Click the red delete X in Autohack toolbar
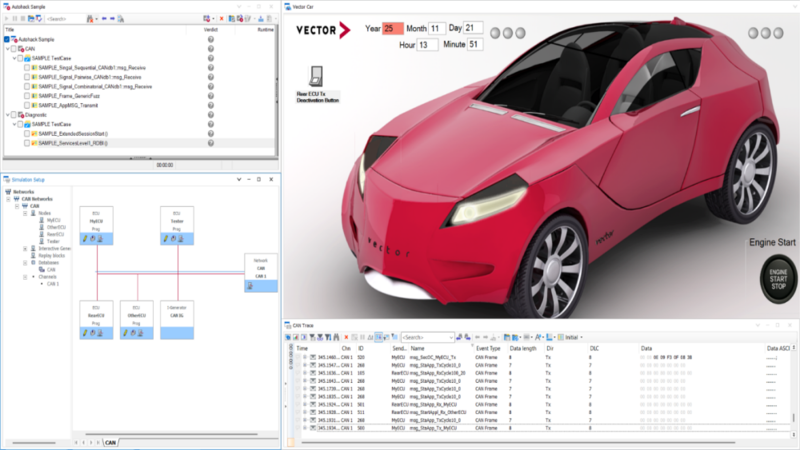 tap(221, 19)
